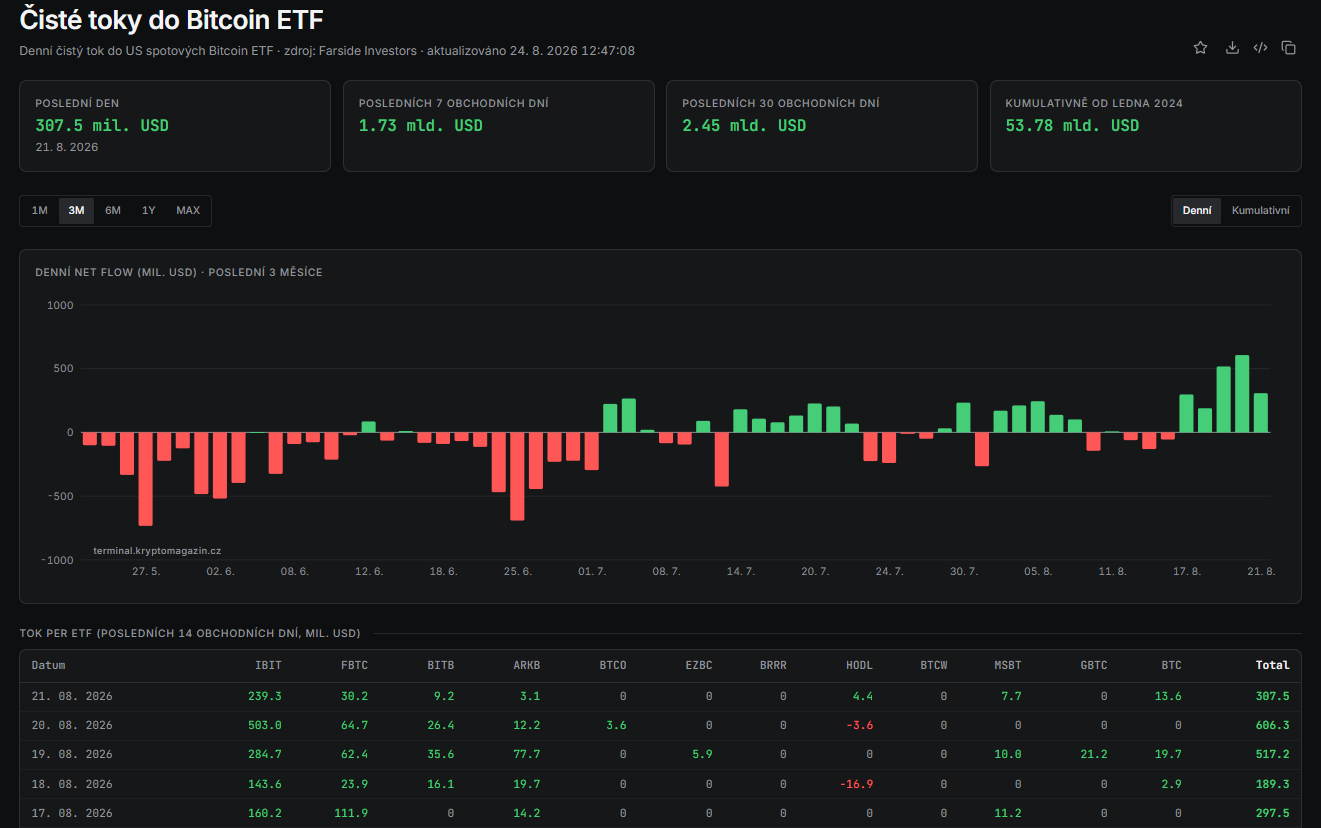Image resolution: width=1321 pixels, height=828 pixels.
Task: Click the 20. 08. 2026 date cell
Action: [x=72, y=725]
